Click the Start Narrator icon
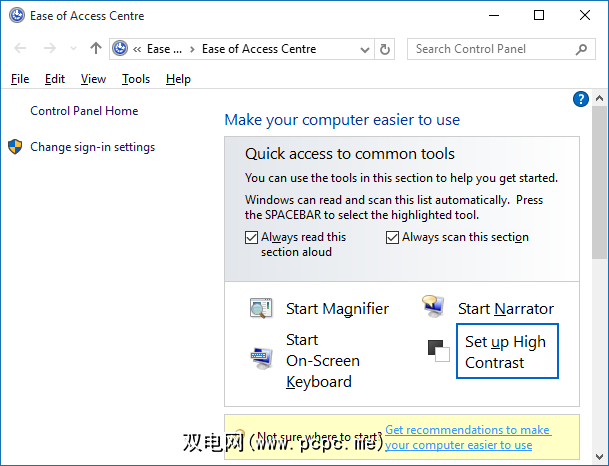The width and height of the screenshot is (609, 466). 433,306
